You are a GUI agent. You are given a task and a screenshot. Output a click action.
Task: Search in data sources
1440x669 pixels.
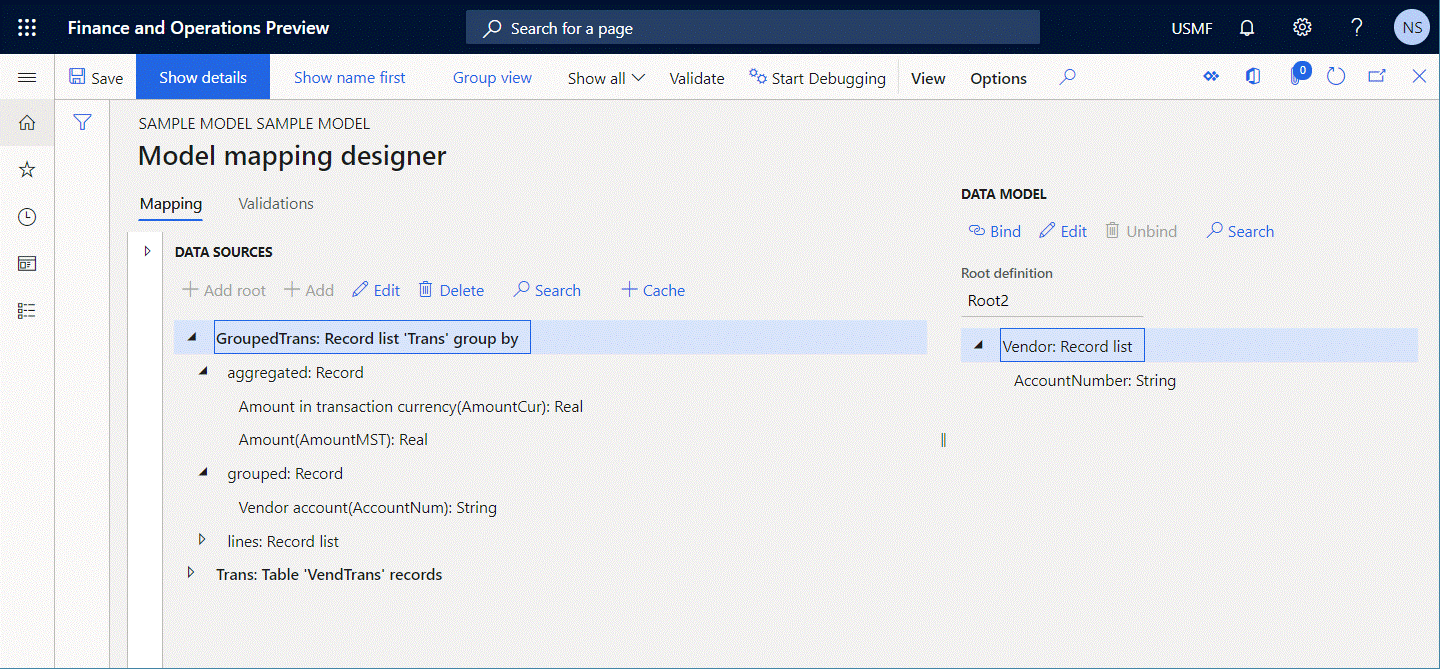pos(547,291)
